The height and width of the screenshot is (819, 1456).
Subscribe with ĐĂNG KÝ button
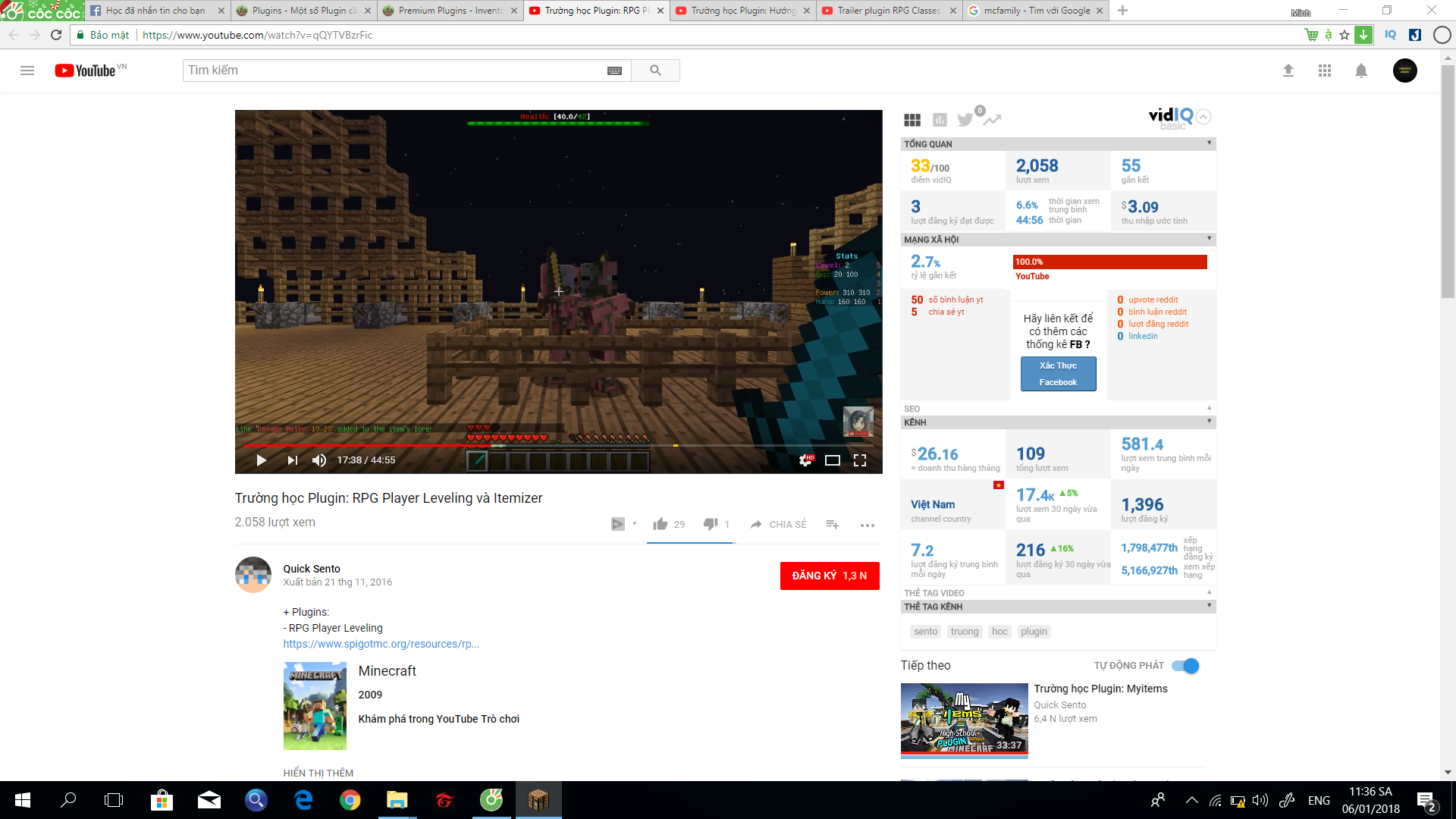pos(830,576)
